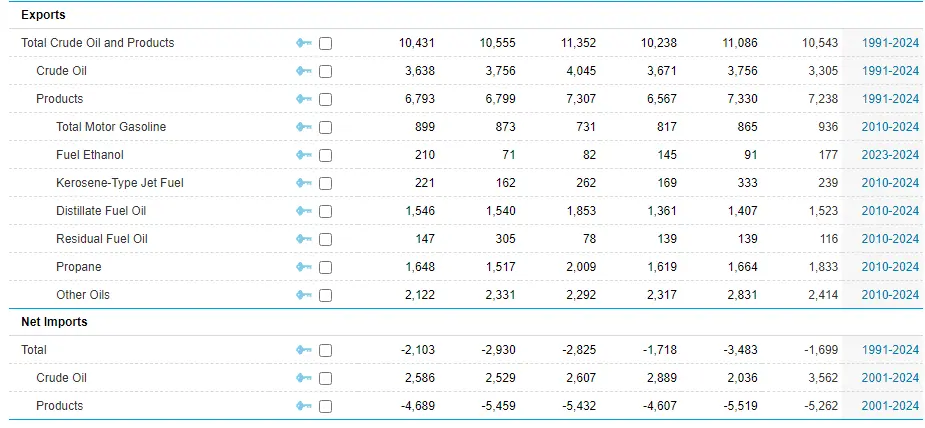The image size is (925, 428).
Task: Click key icon in Net Imports Total row
Action: [304, 350]
